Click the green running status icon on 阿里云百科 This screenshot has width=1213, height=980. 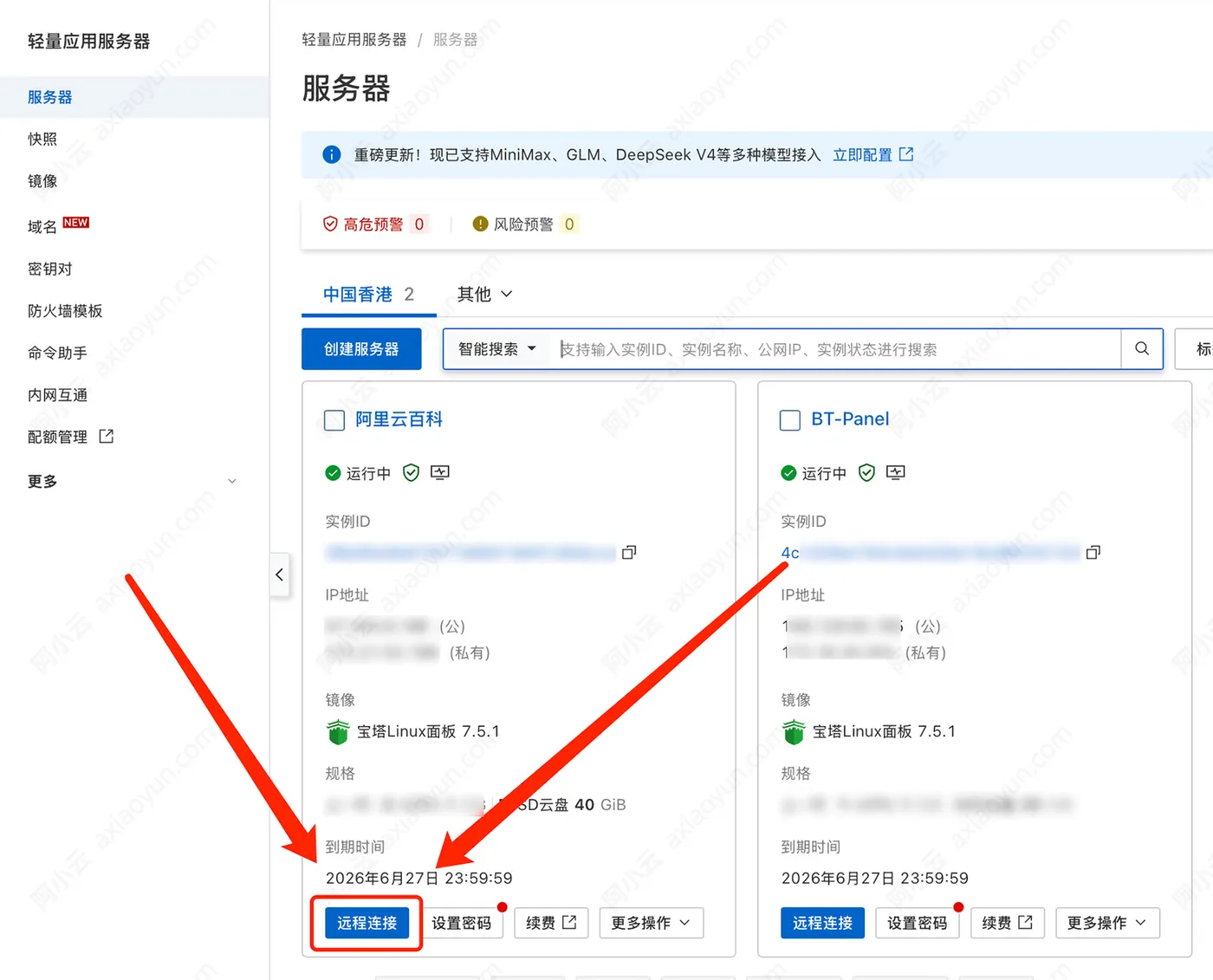tap(333, 473)
